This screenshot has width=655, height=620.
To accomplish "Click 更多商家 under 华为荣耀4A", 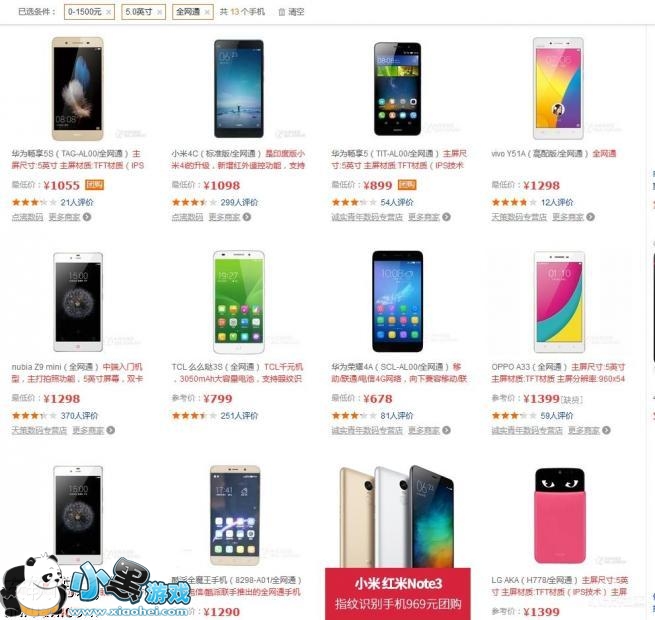I will tap(424, 430).
